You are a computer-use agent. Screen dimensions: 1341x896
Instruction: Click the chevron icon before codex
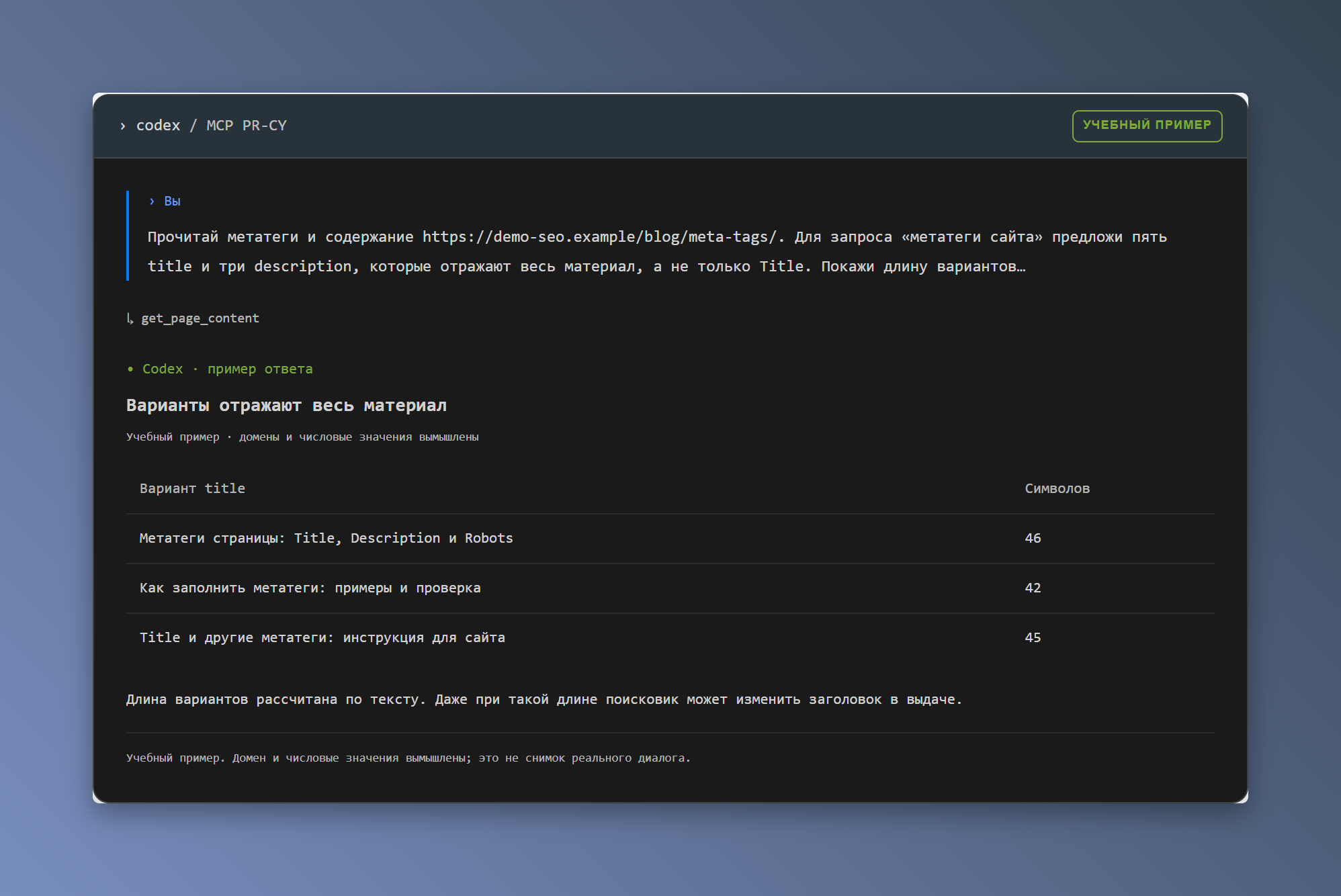click(x=122, y=126)
